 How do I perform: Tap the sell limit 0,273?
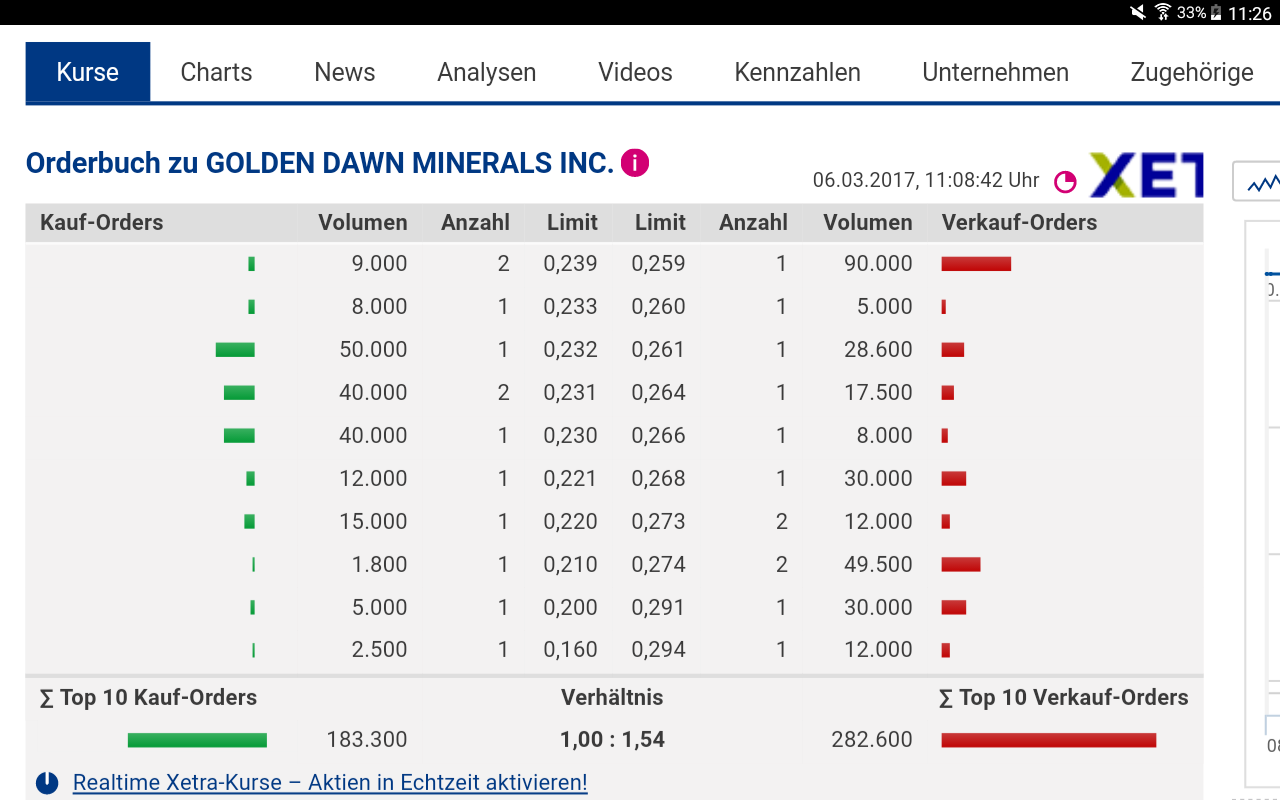click(x=659, y=522)
